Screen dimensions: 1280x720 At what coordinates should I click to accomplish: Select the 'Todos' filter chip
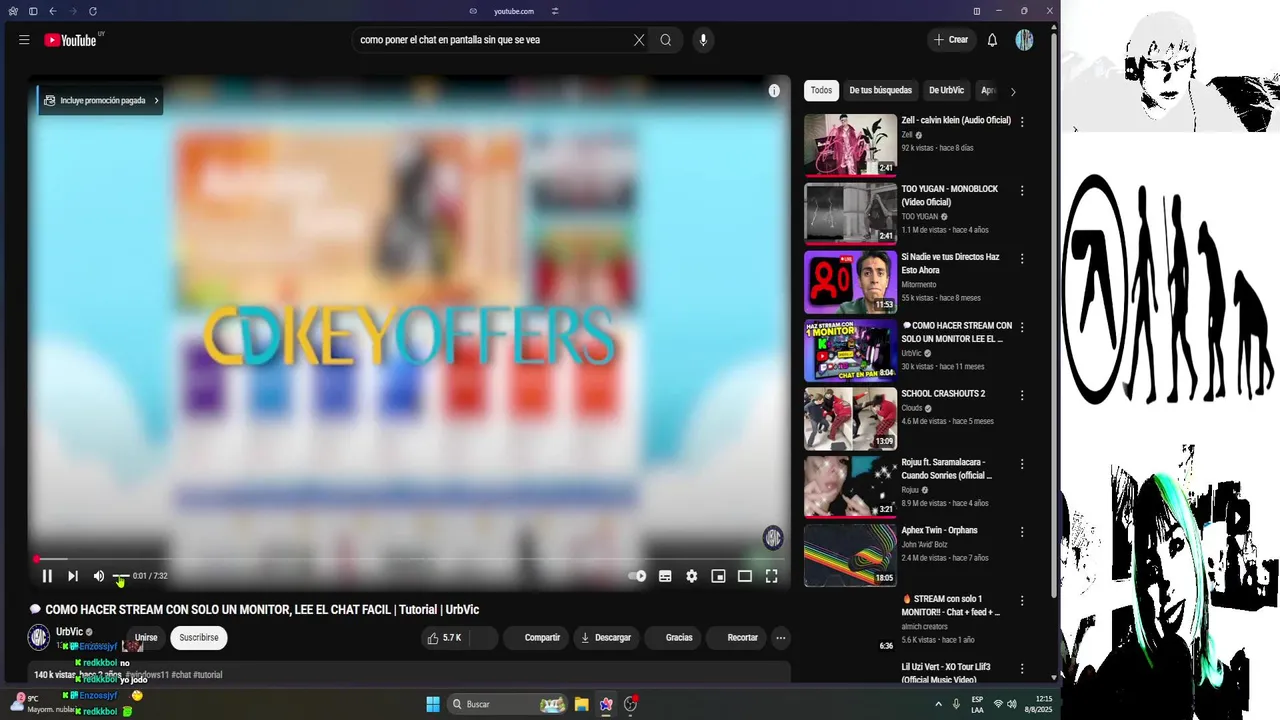click(x=821, y=90)
